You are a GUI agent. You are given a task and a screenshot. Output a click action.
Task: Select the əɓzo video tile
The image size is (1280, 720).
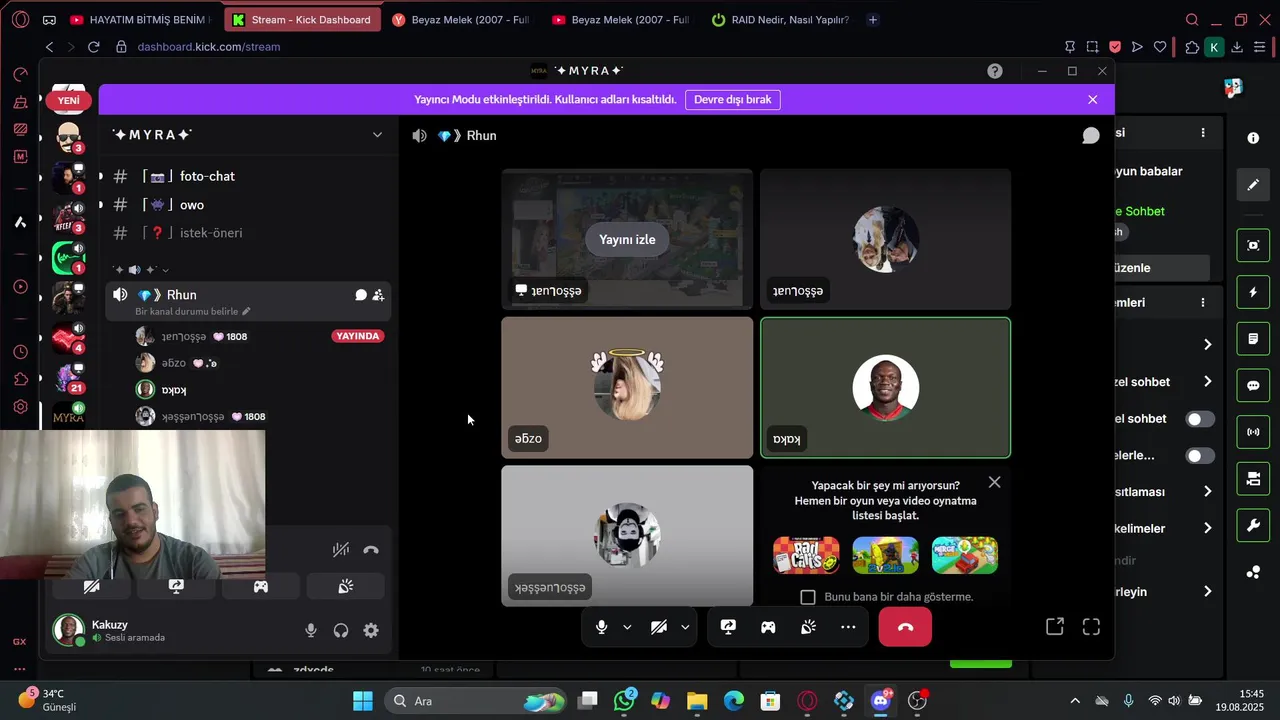pos(627,388)
